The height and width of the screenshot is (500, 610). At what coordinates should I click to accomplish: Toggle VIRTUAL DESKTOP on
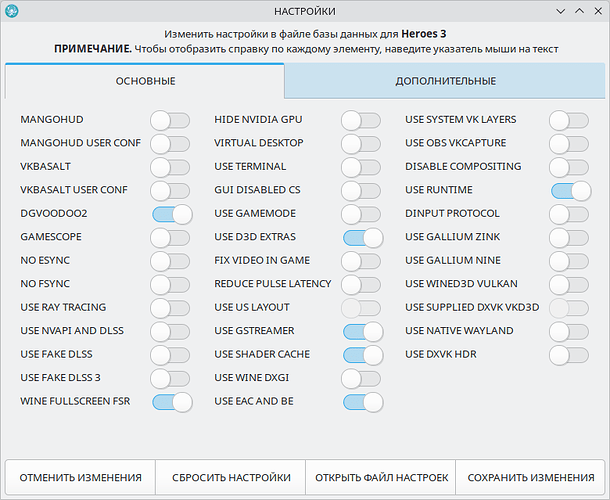pos(361,144)
